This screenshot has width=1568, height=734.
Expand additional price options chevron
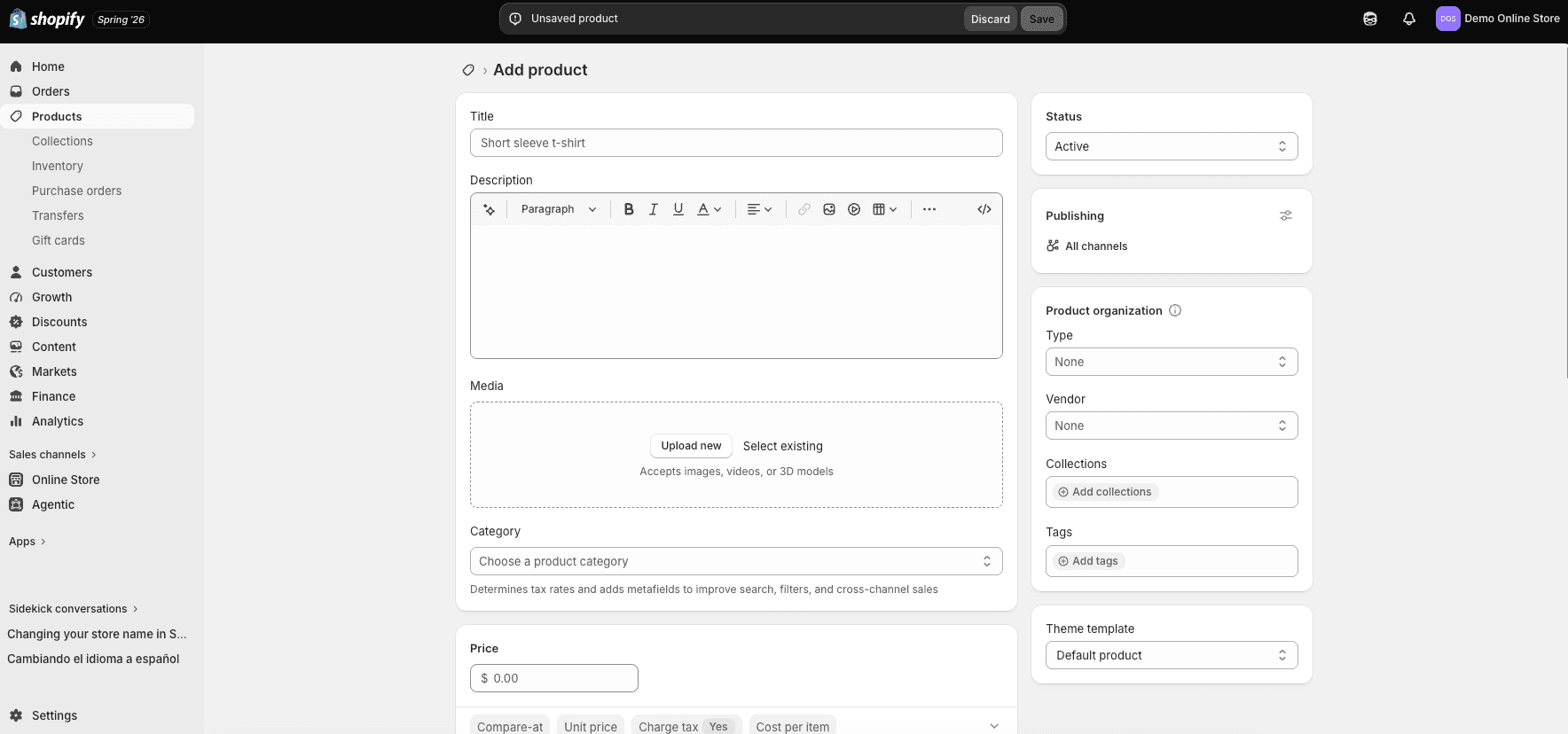(x=994, y=726)
